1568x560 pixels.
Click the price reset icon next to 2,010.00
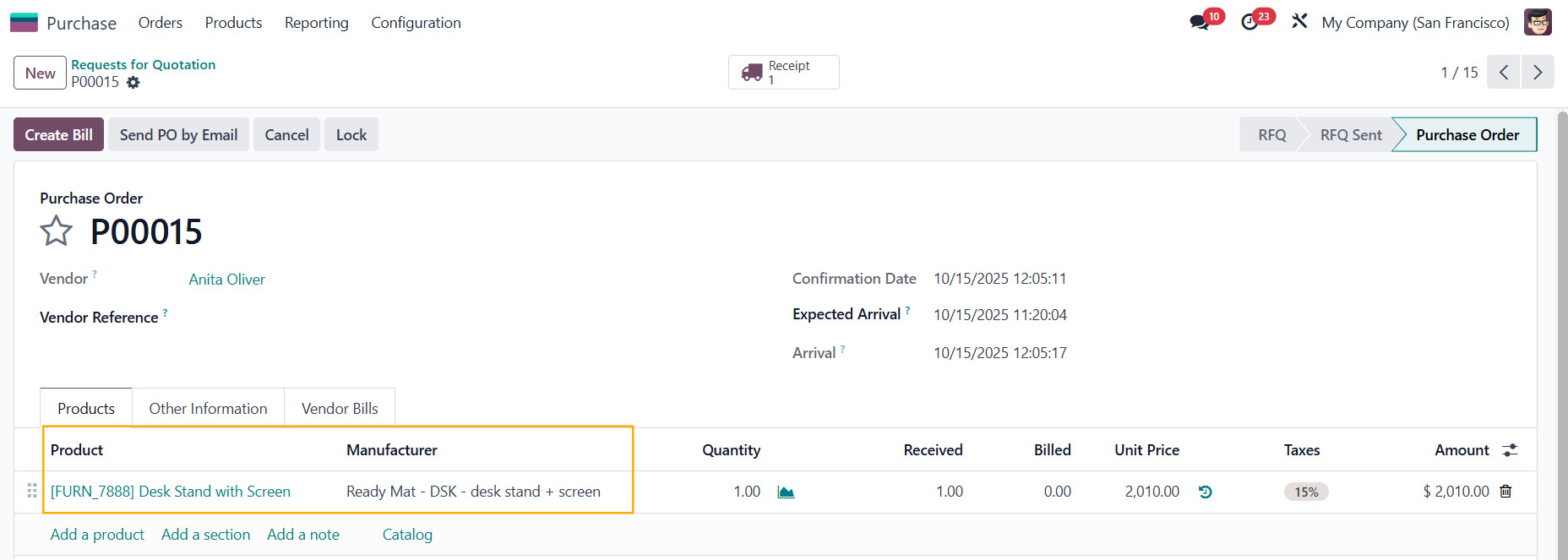(x=1206, y=492)
